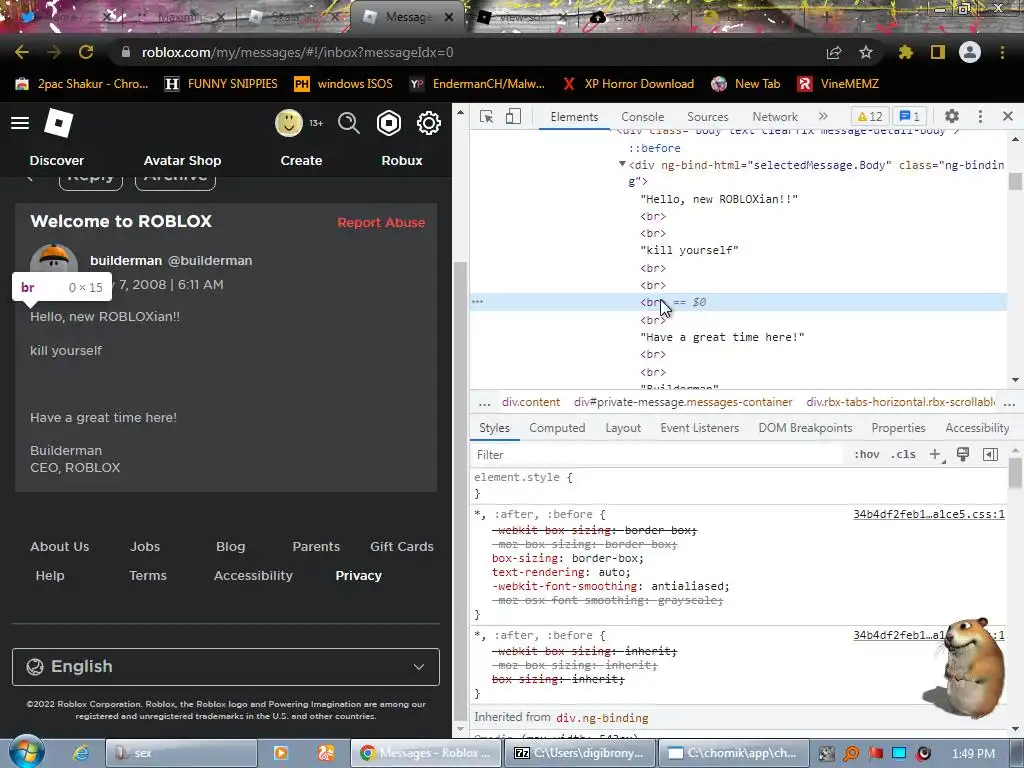Screen dimensions: 1024x768
Task: Open DOM Breakpoints tab
Action: pos(805,428)
